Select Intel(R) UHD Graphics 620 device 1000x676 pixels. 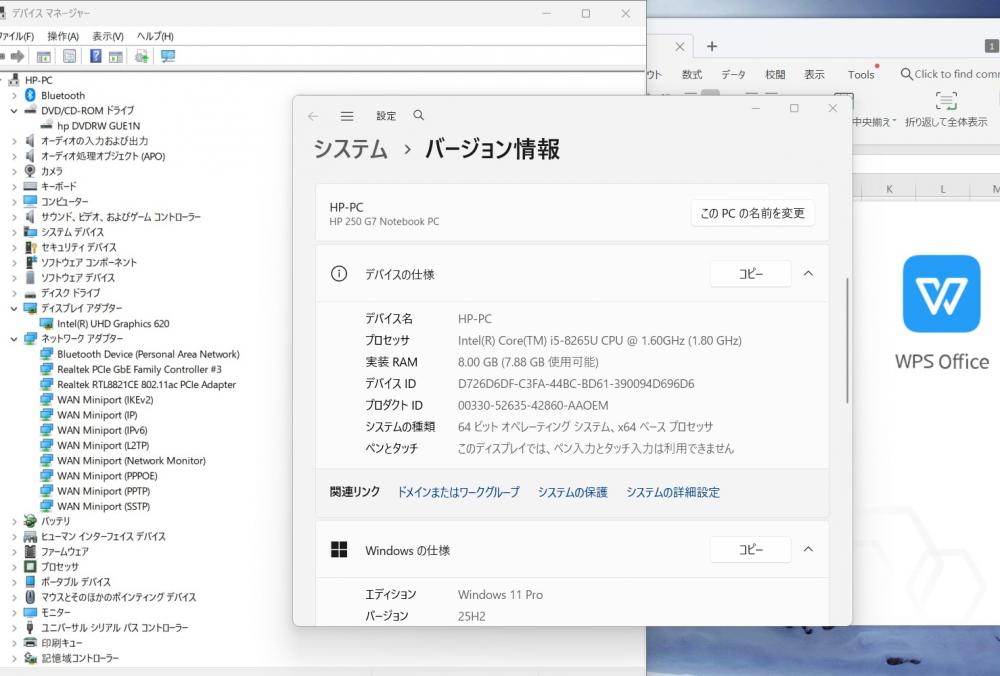(x=113, y=324)
